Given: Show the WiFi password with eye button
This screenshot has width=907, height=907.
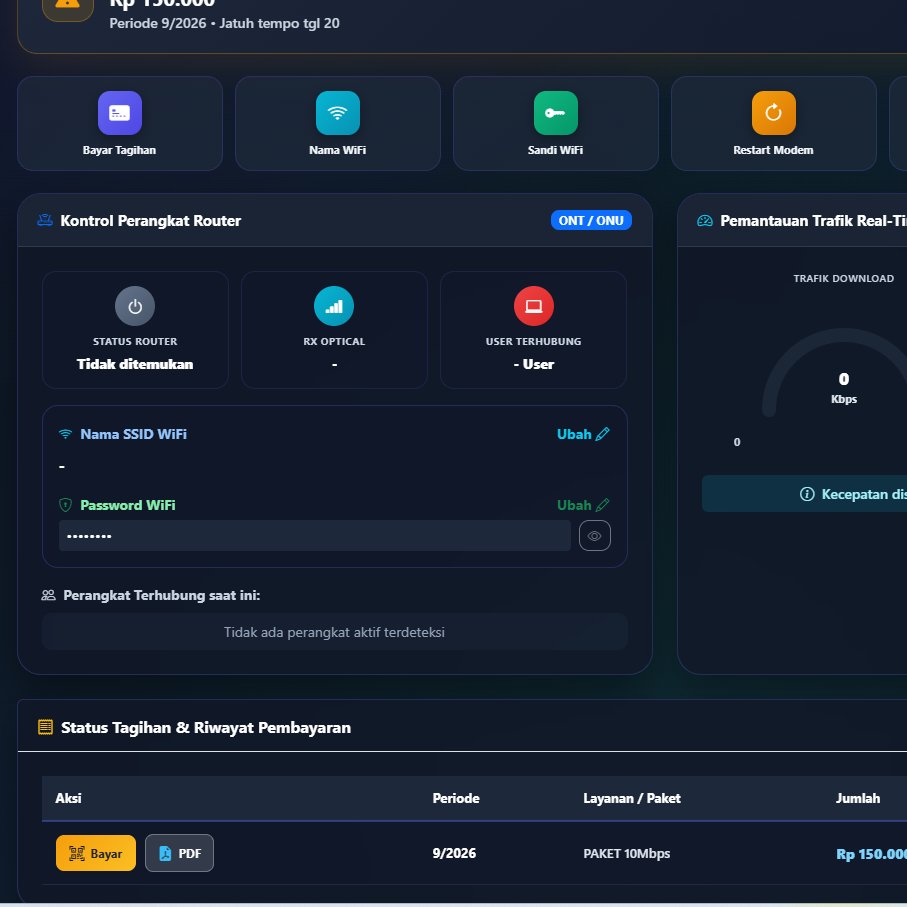Looking at the screenshot, I should 595,536.
